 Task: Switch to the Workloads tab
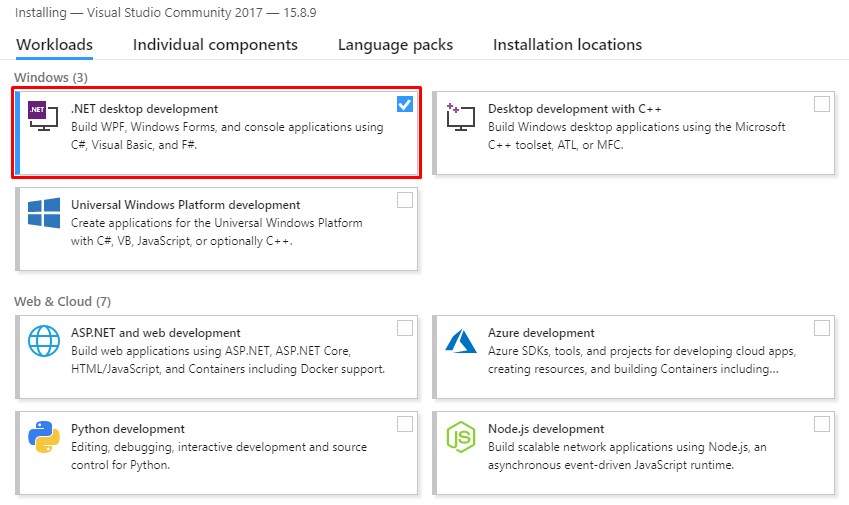point(54,44)
